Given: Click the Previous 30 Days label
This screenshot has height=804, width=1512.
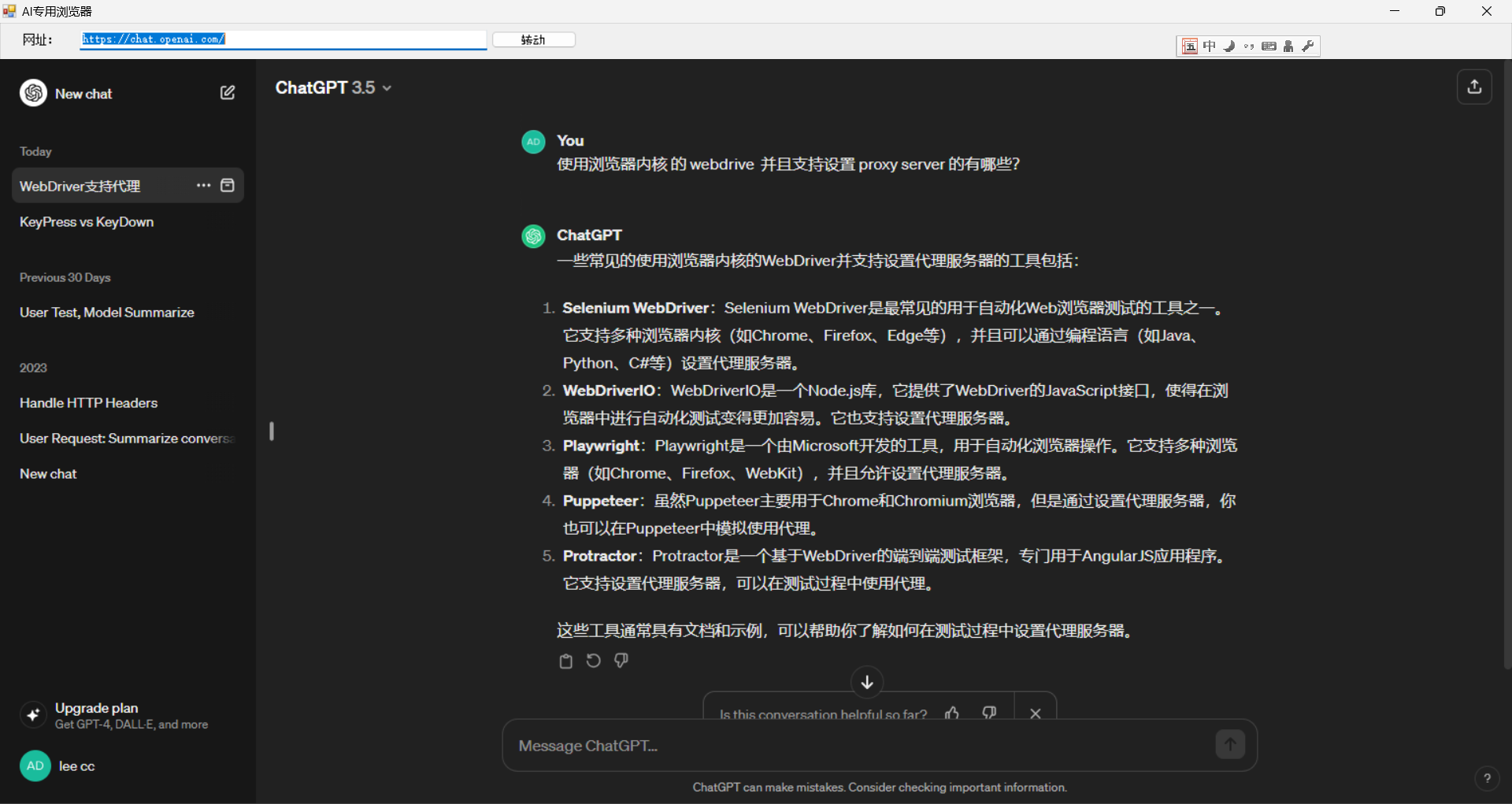Looking at the screenshot, I should click(65, 277).
